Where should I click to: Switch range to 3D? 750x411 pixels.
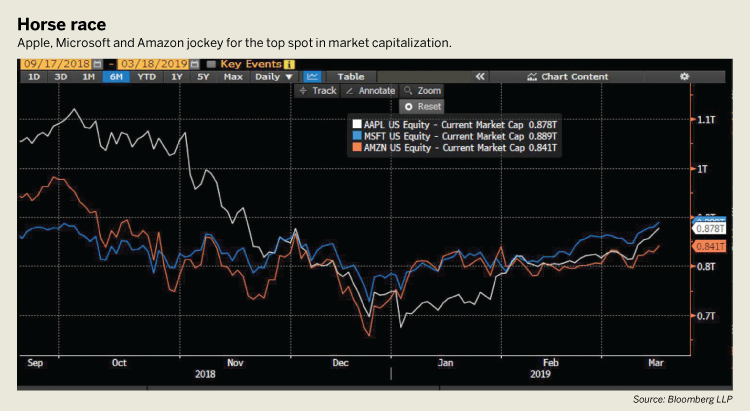point(61,77)
